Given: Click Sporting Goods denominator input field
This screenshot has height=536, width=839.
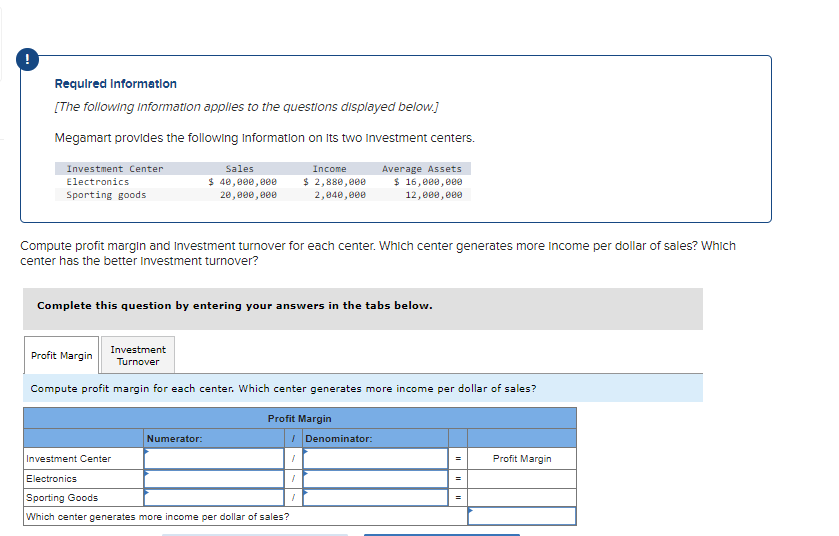Looking at the screenshot, I should click(376, 497).
